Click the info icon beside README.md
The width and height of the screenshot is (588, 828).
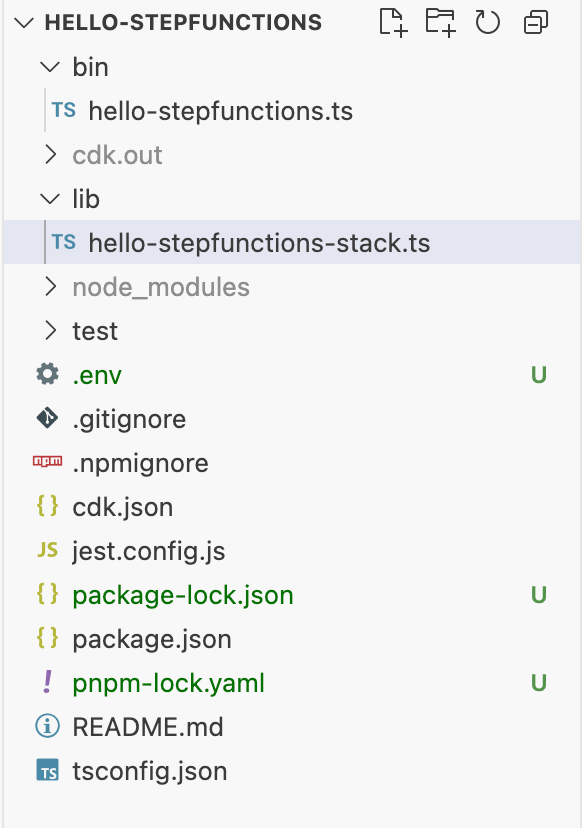click(x=48, y=726)
